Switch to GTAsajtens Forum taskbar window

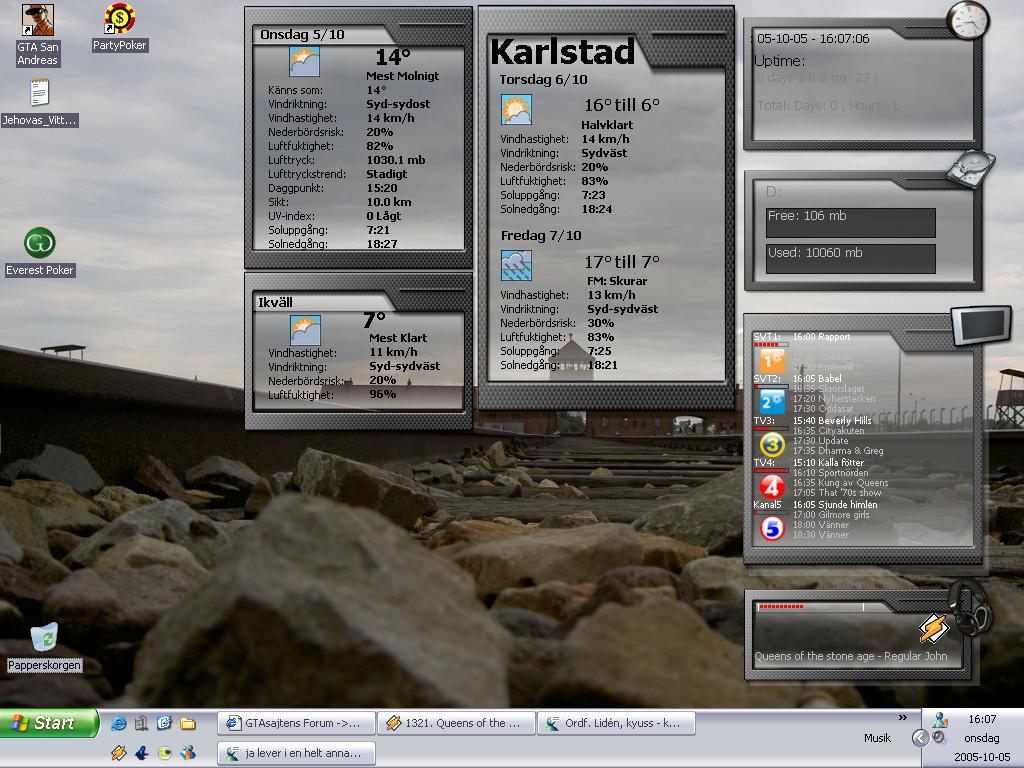pyautogui.click(x=296, y=723)
